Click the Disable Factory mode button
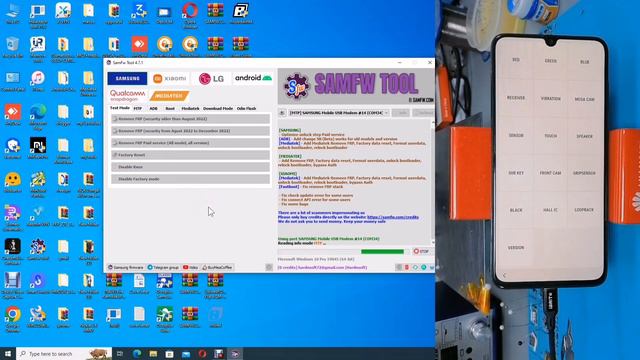The height and width of the screenshot is (360, 640). coord(191,179)
